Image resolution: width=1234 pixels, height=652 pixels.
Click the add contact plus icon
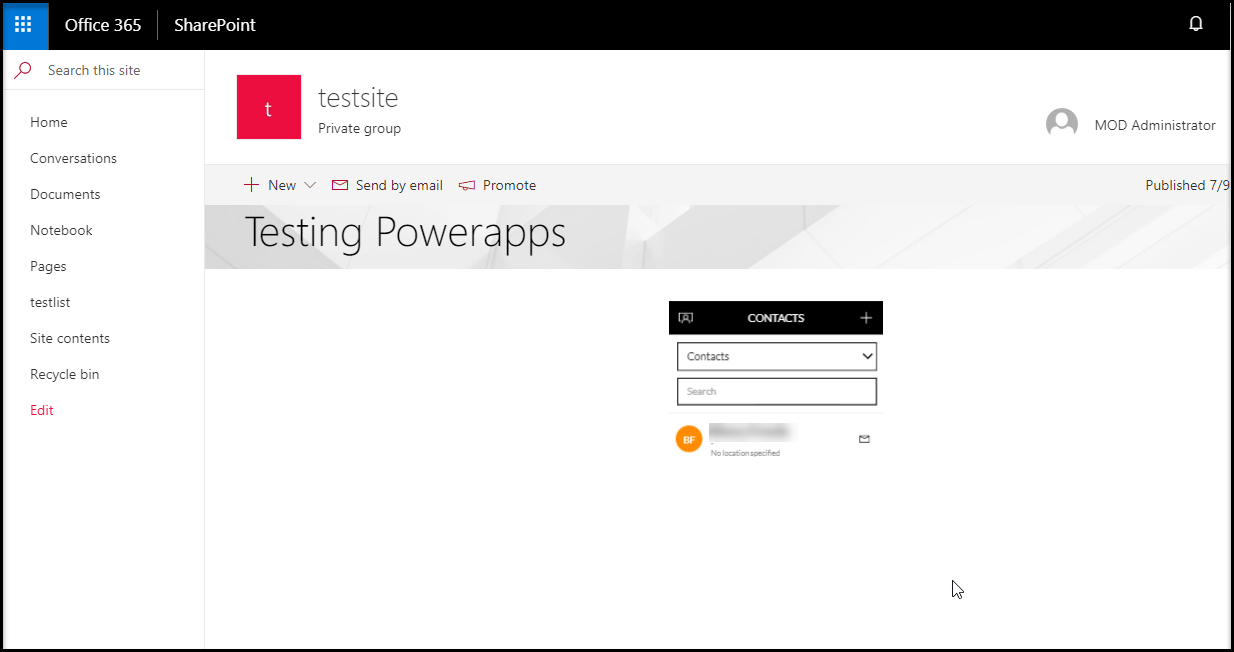[x=865, y=318]
